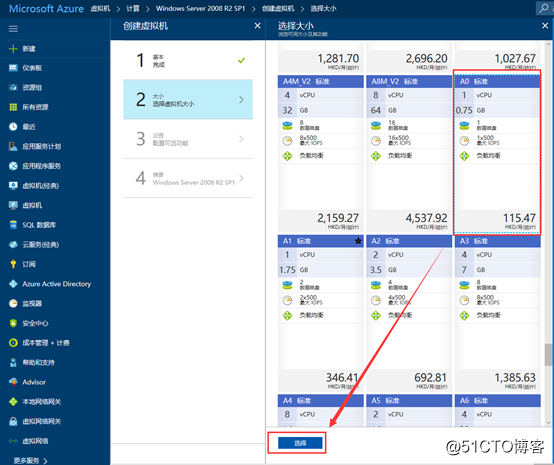The image size is (554, 465).
Task: Open step 4 摘要 chevron in wizard
Action: point(241,178)
